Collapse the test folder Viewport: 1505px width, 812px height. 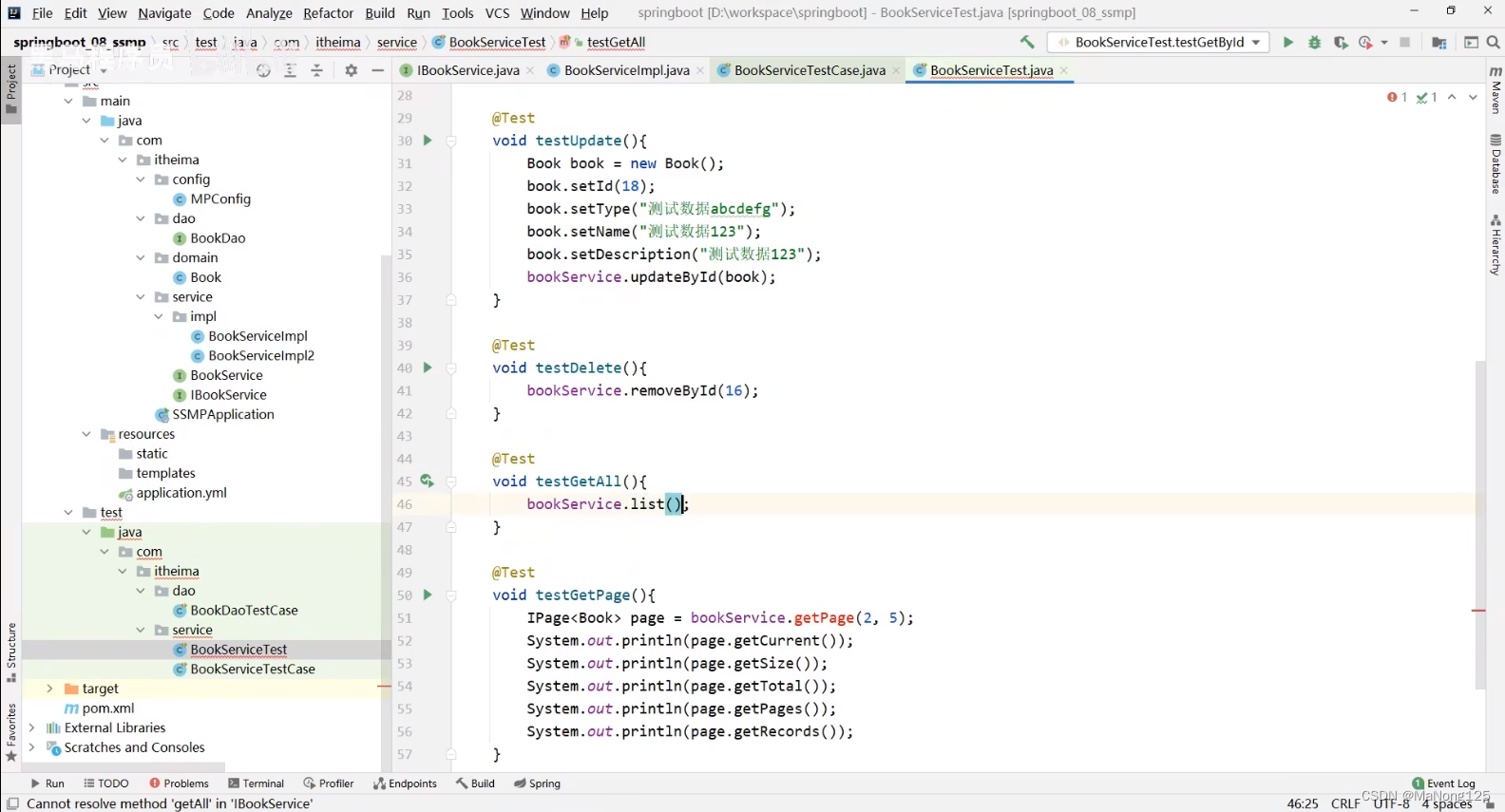click(68, 513)
